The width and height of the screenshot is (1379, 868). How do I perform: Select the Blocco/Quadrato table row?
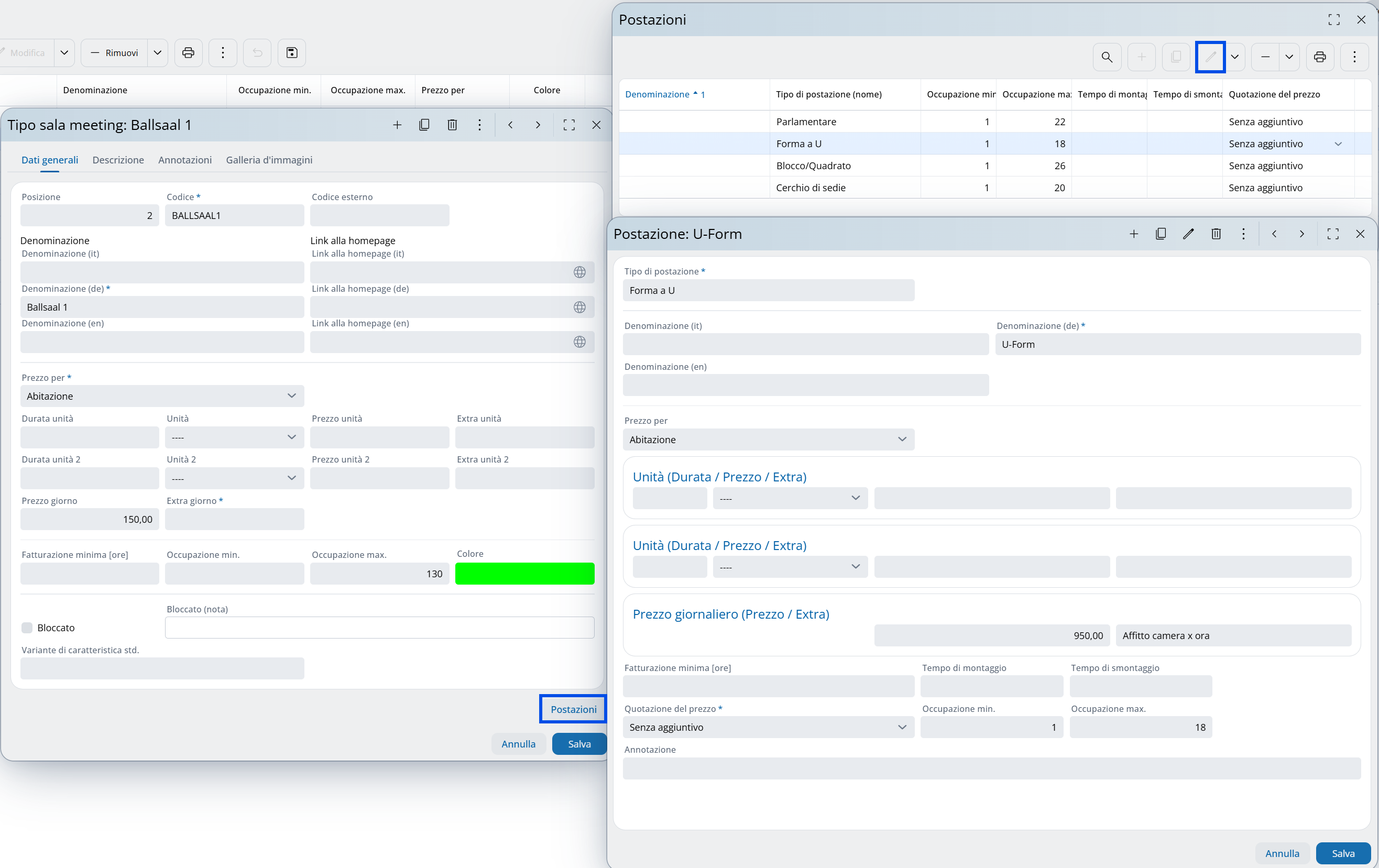[813, 166]
